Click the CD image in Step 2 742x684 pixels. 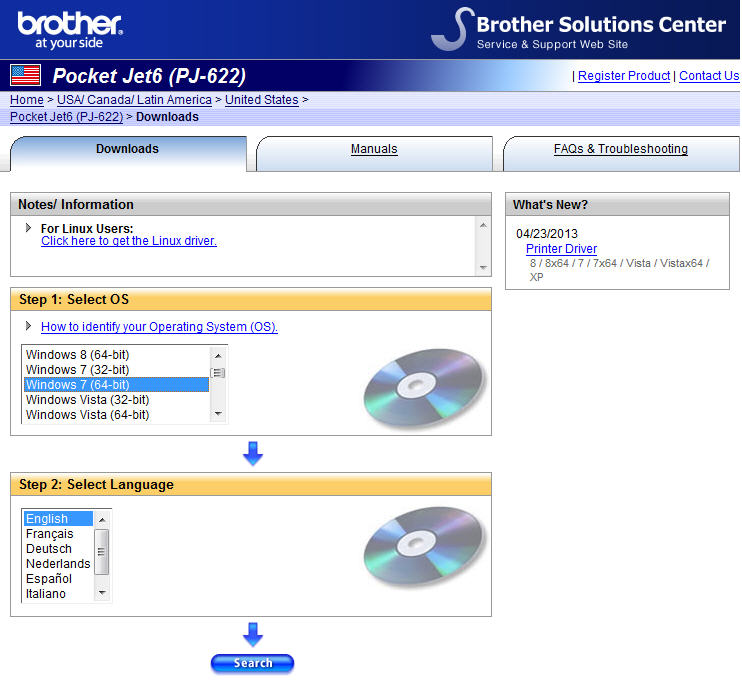pyautogui.click(x=424, y=547)
